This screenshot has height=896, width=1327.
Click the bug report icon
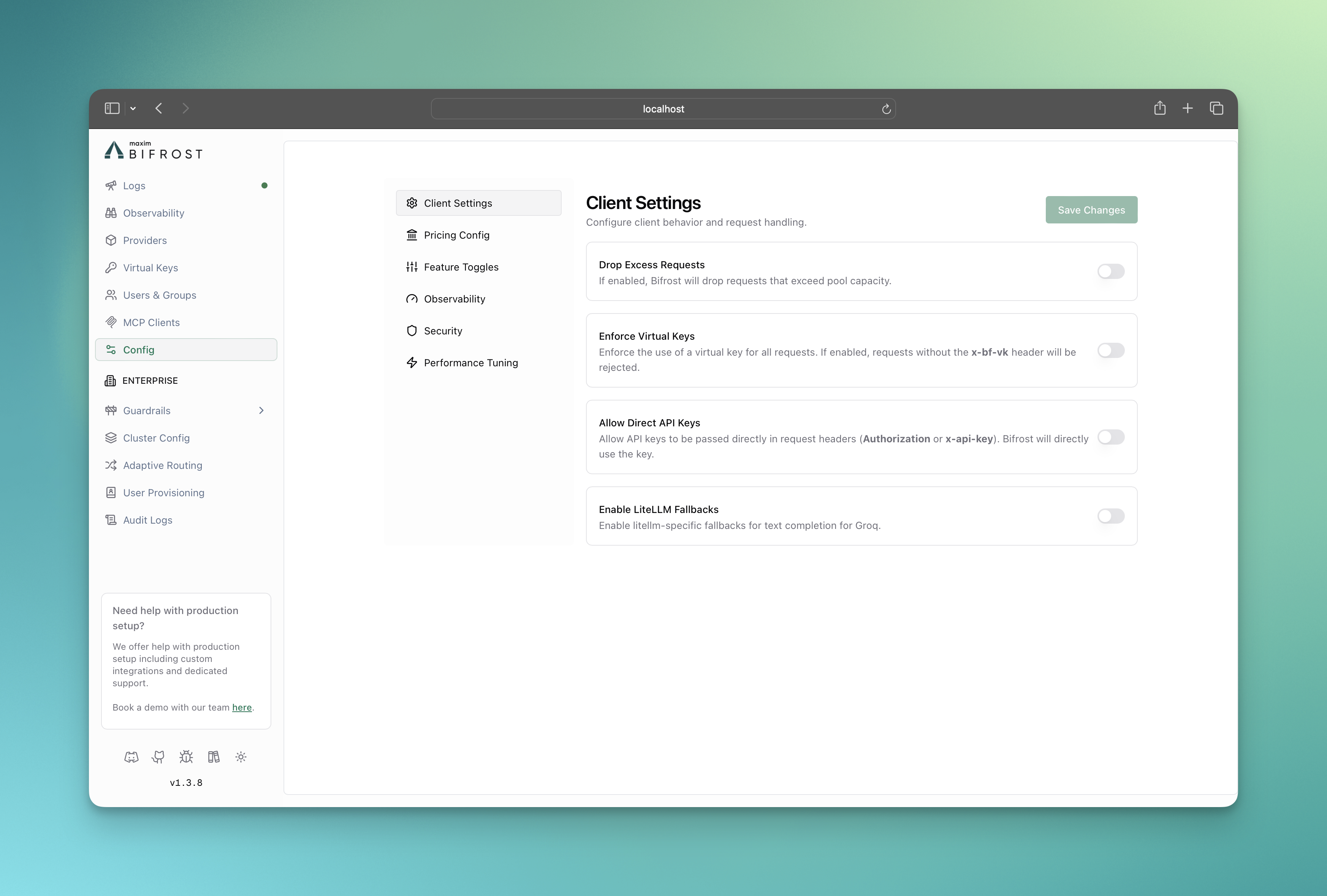(x=185, y=757)
